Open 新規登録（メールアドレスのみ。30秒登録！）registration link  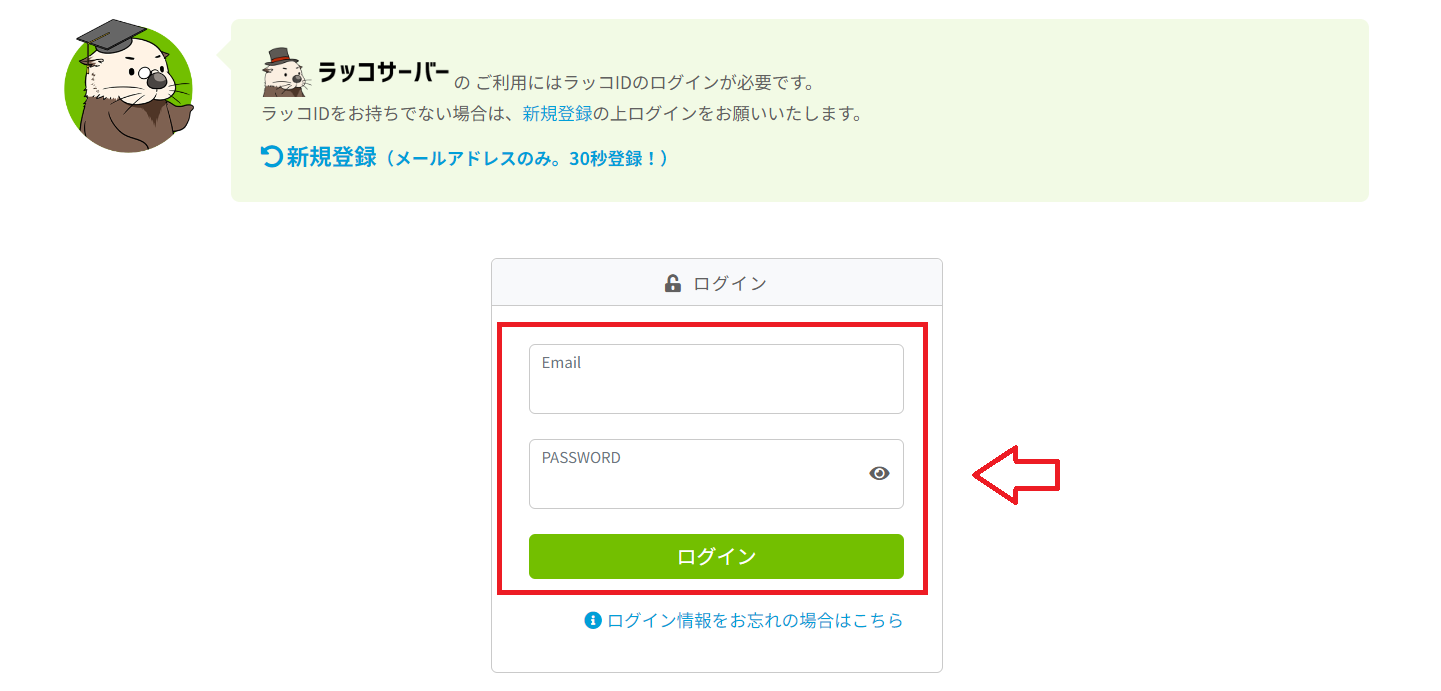[465, 157]
